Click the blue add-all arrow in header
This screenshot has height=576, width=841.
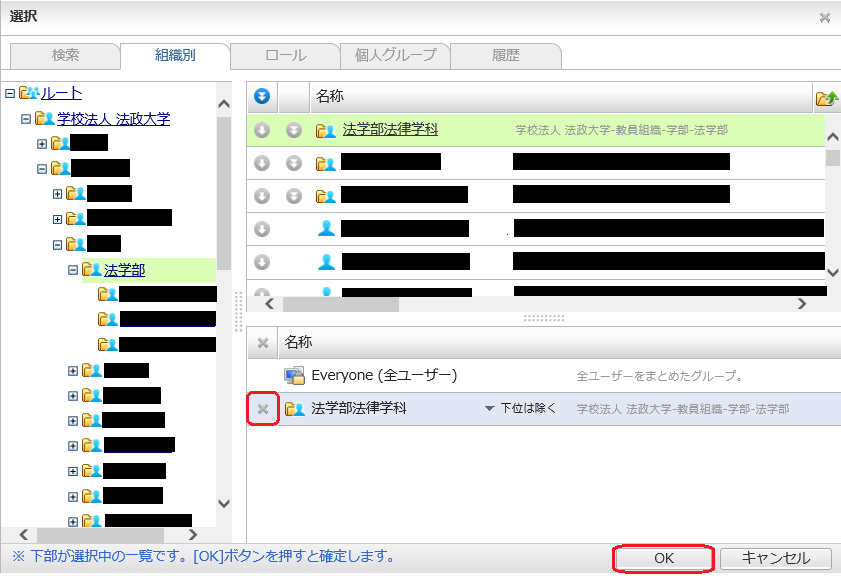262,97
